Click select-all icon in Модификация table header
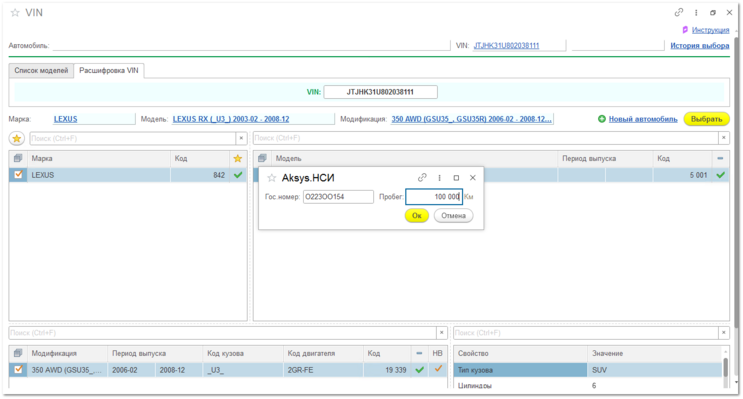The height and width of the screenshot is (399, 743). [18, 353]
